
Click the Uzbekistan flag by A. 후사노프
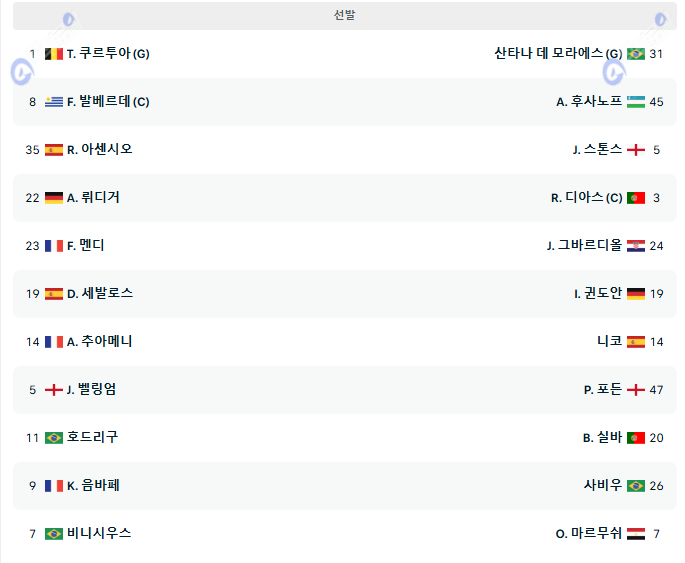(x=636, y=102)
